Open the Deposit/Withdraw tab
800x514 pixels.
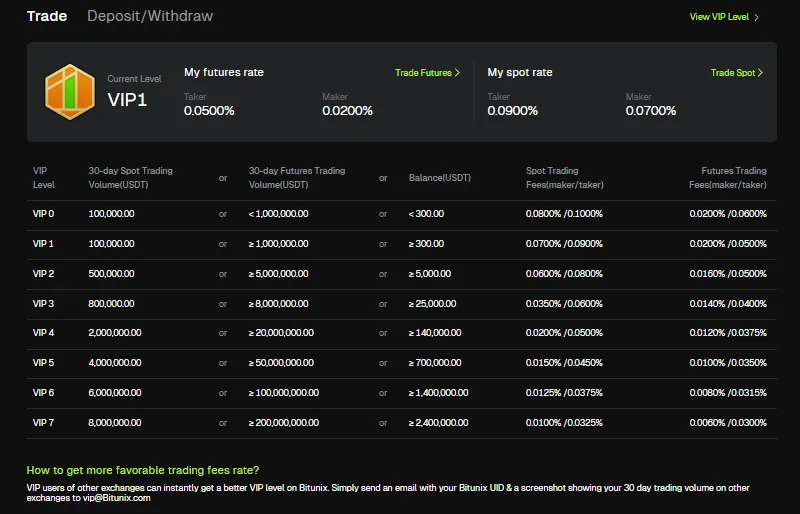point(150,16)
